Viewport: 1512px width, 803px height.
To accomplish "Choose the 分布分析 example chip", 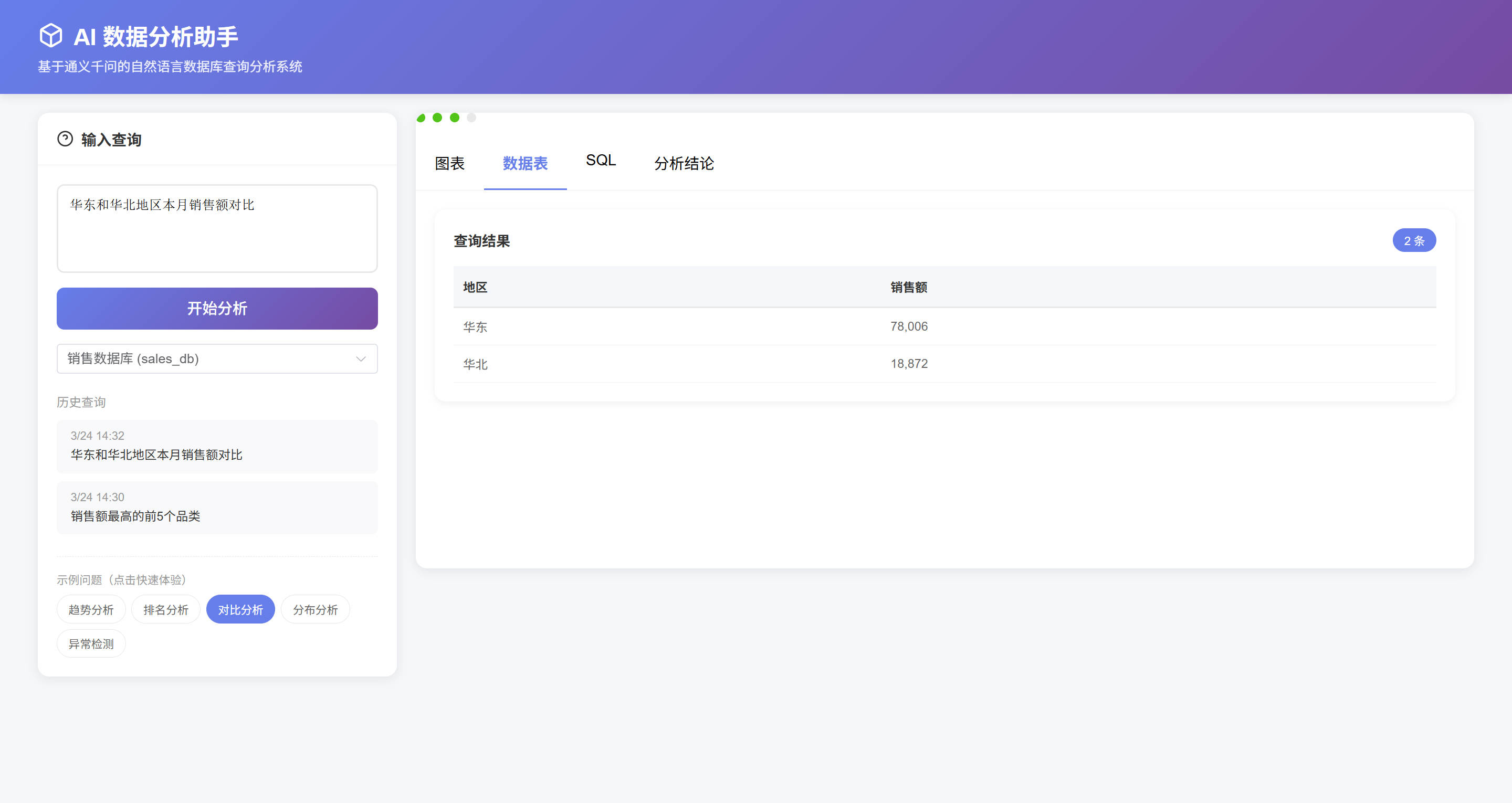I will click(315, 609).
